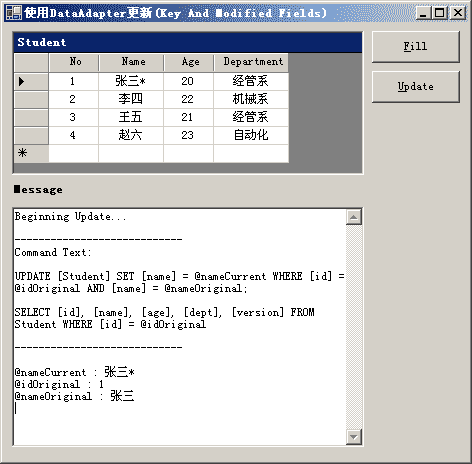Click department cell 机械系

click(x=251, y=99)
